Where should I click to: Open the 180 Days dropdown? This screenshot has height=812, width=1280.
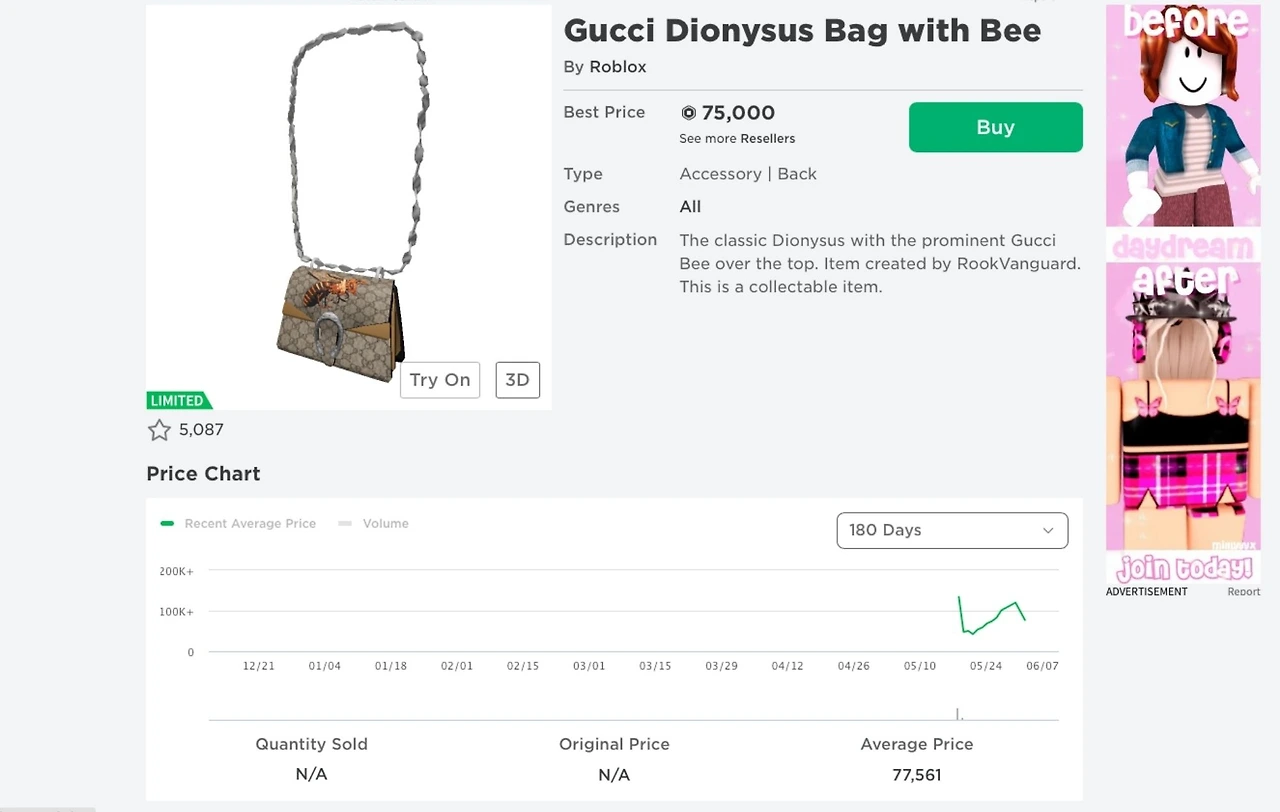tap(951, 530)
